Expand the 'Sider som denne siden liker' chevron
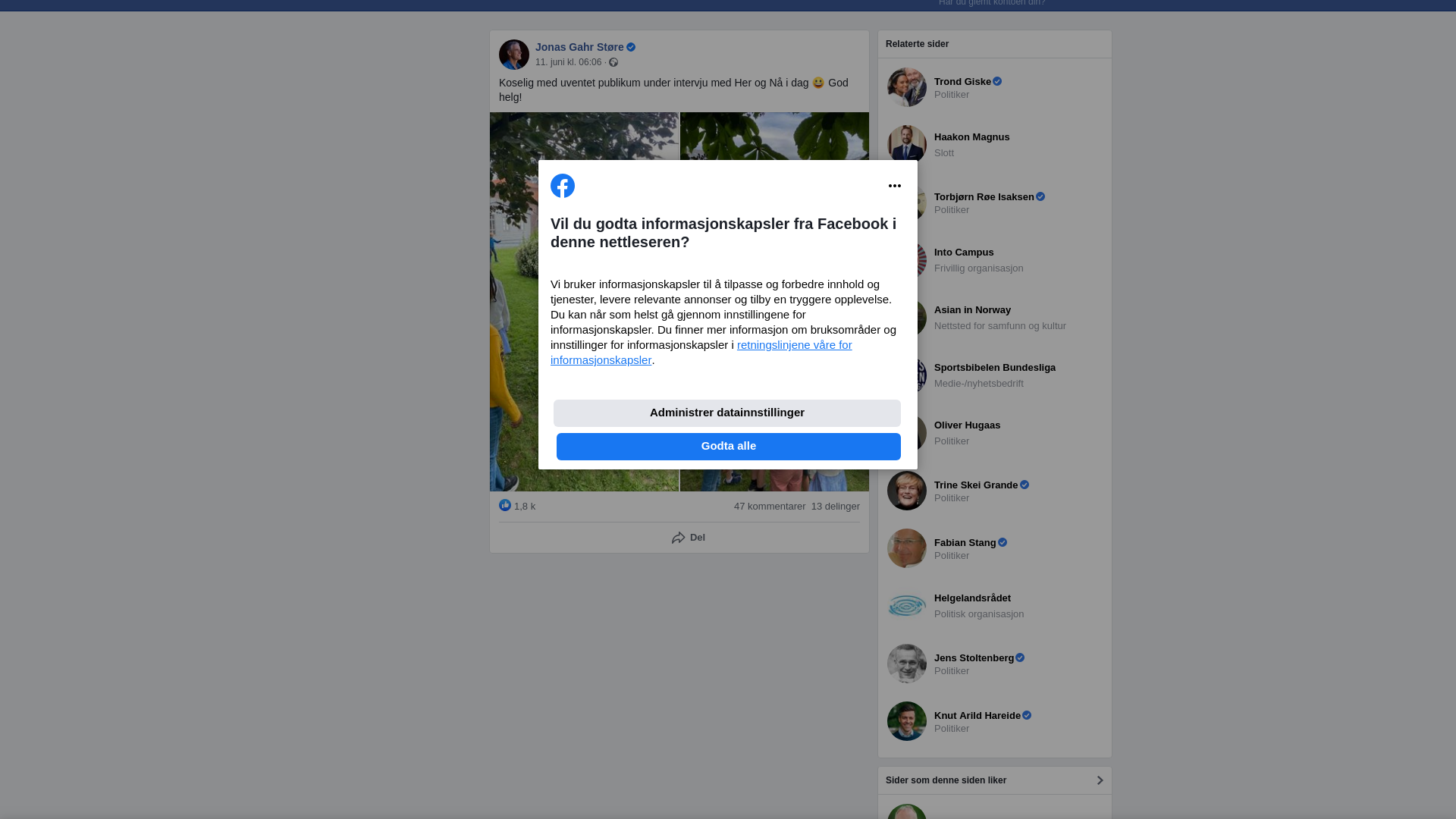1456x819 pixels. (x=1100, y=780)
